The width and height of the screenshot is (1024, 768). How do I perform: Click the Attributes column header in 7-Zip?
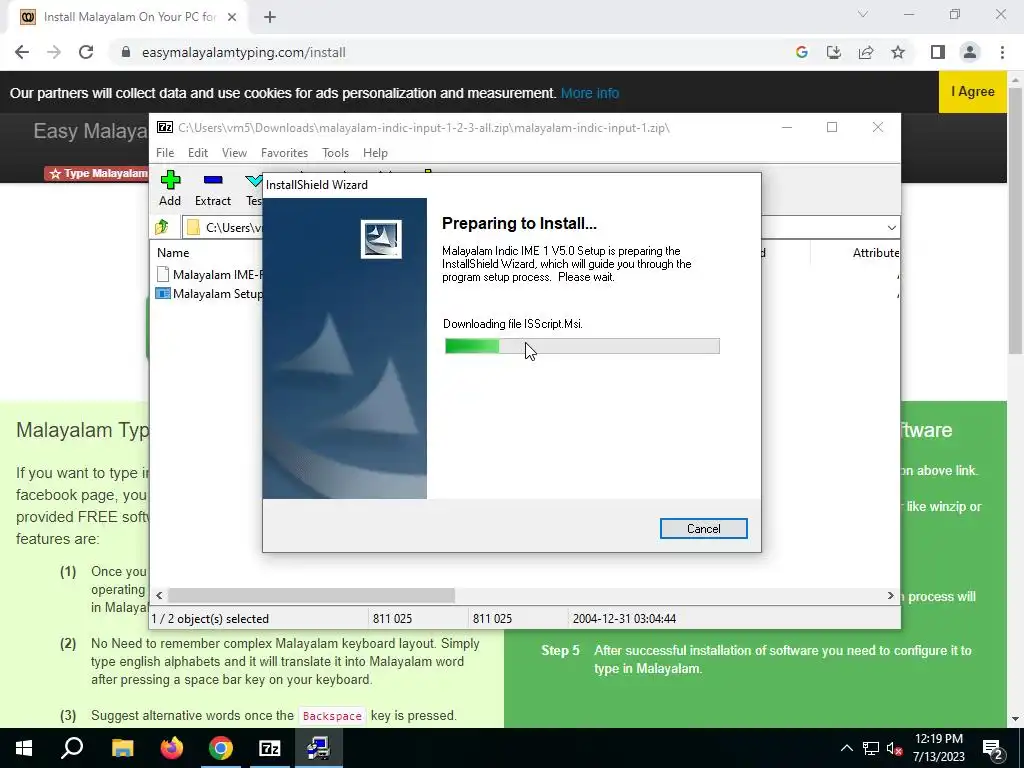[875, 253]
